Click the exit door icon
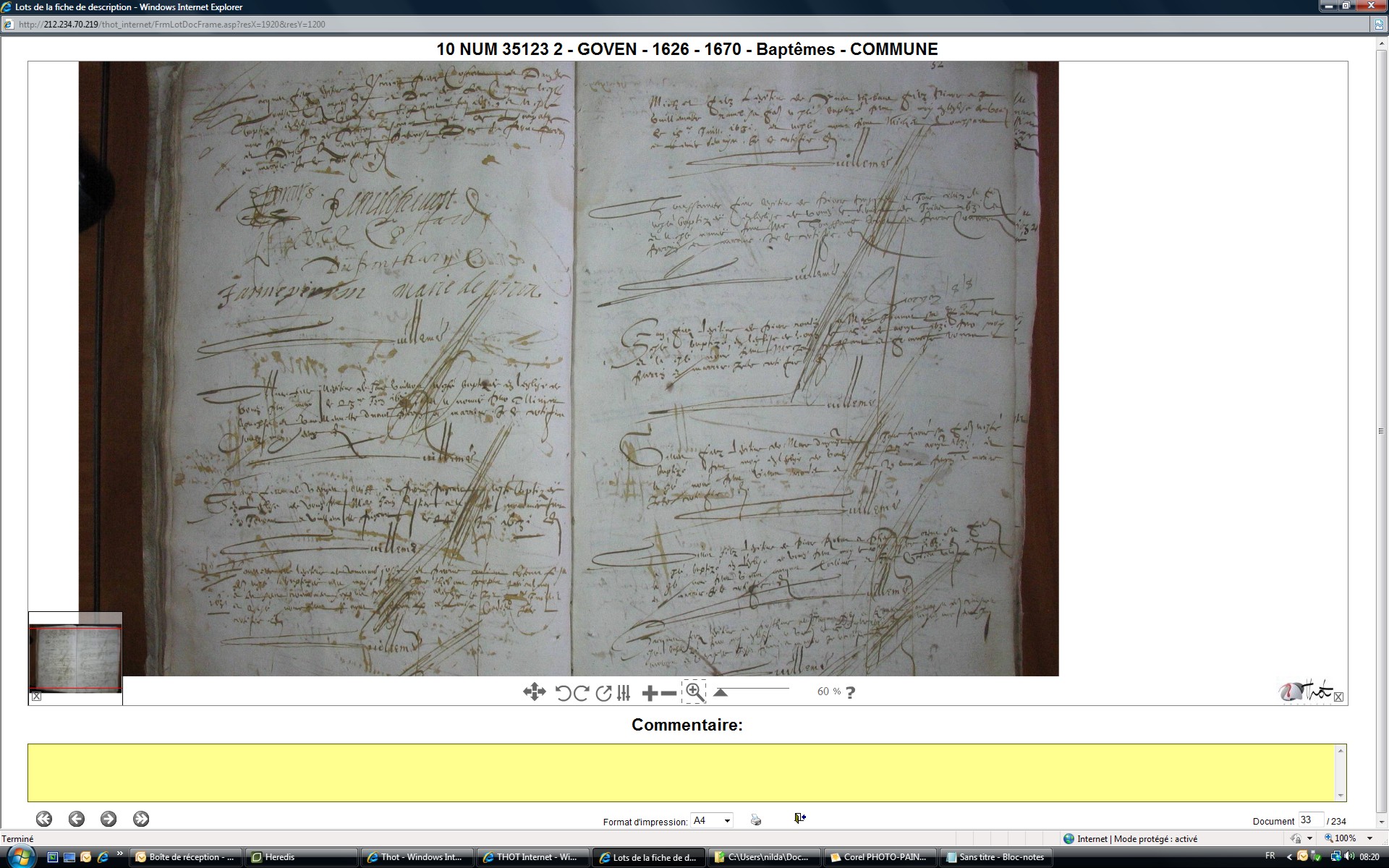The height and width of the screenshot is (868, 1389). [799, 818]
